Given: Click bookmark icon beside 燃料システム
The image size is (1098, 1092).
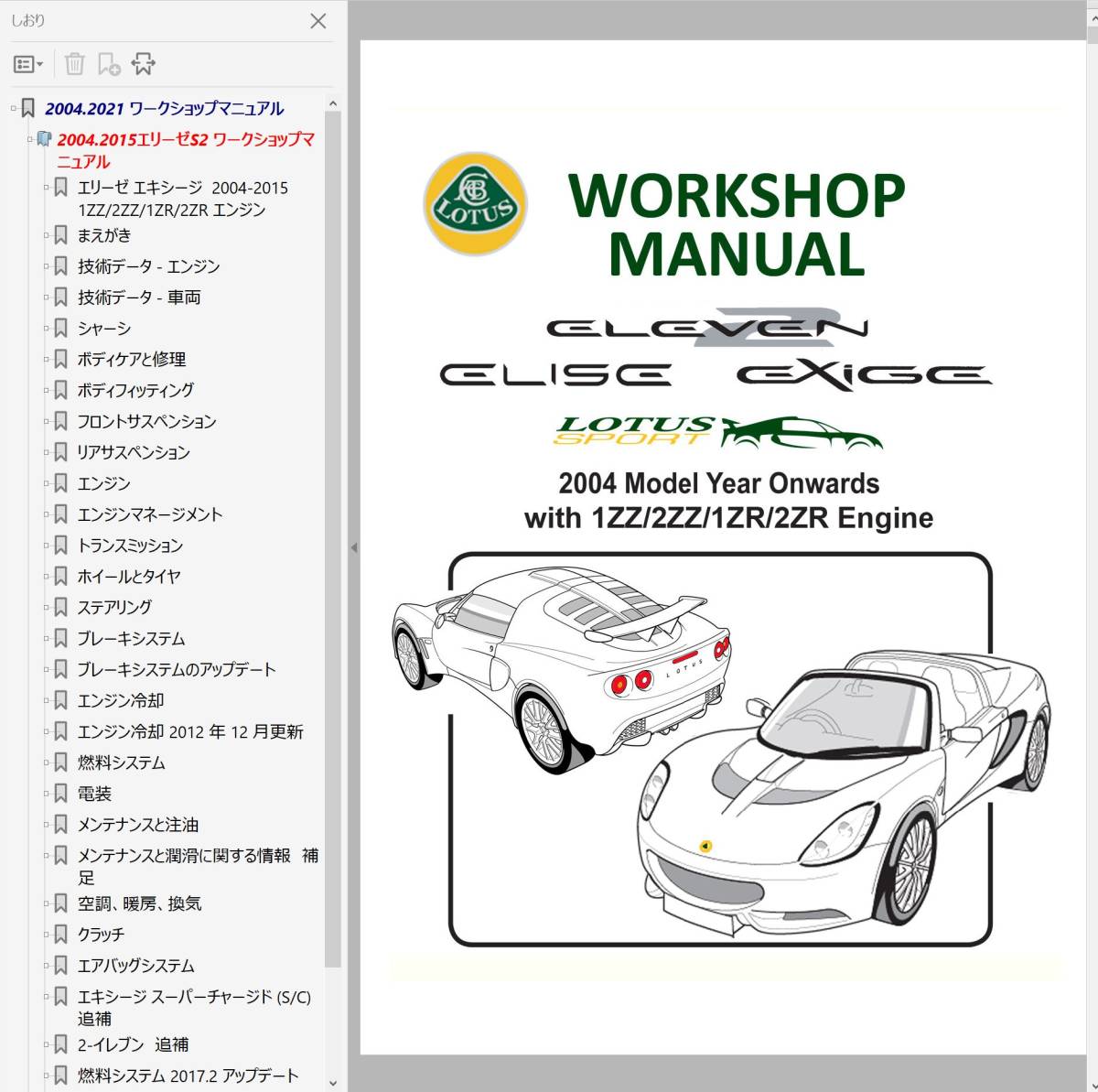Looking at the screenshot, I should (x=61, y=762).
